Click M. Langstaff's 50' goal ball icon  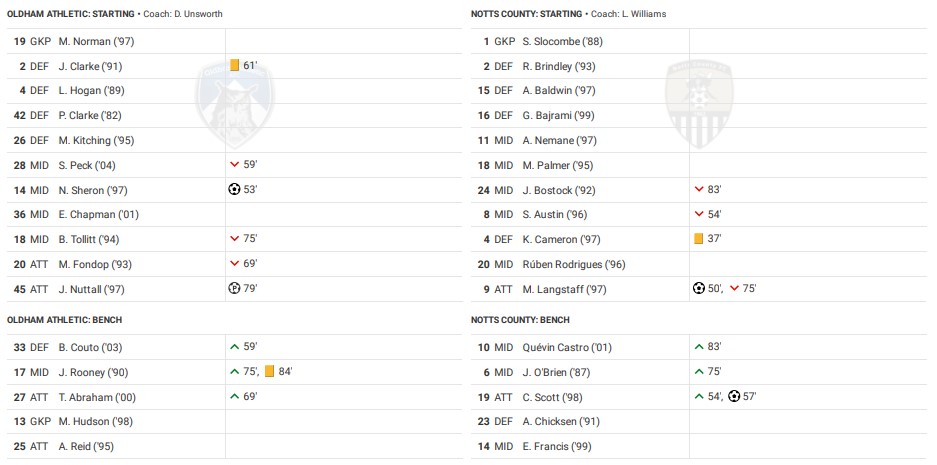pos(699,289)
